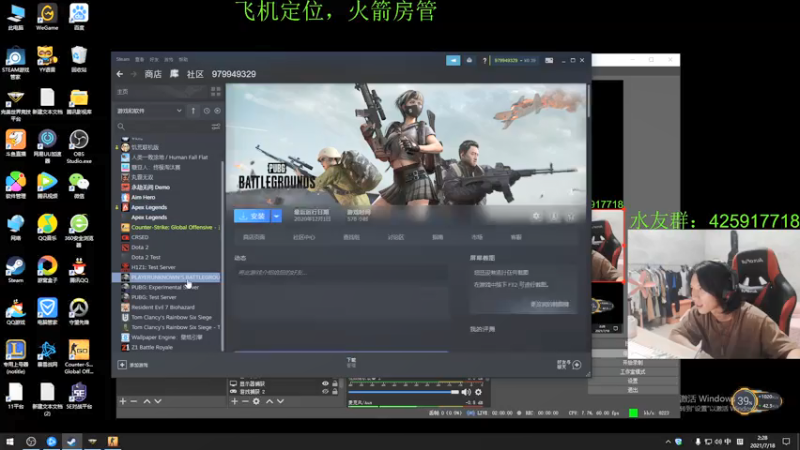Move OBS scene up with arrow
The image size is (800, 450).
pyautogui.click(x=147, y=402)
